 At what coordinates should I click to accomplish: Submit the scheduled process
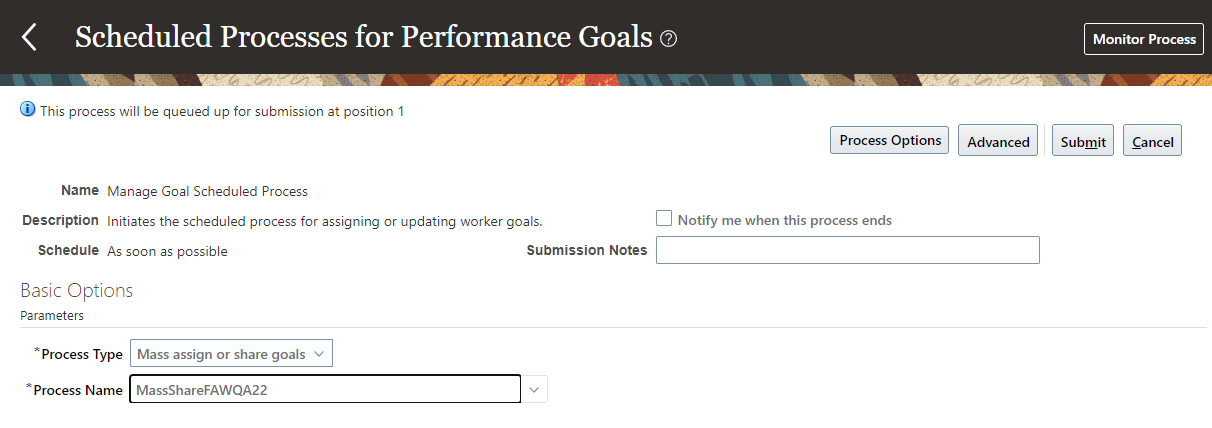pos(1083,141)
